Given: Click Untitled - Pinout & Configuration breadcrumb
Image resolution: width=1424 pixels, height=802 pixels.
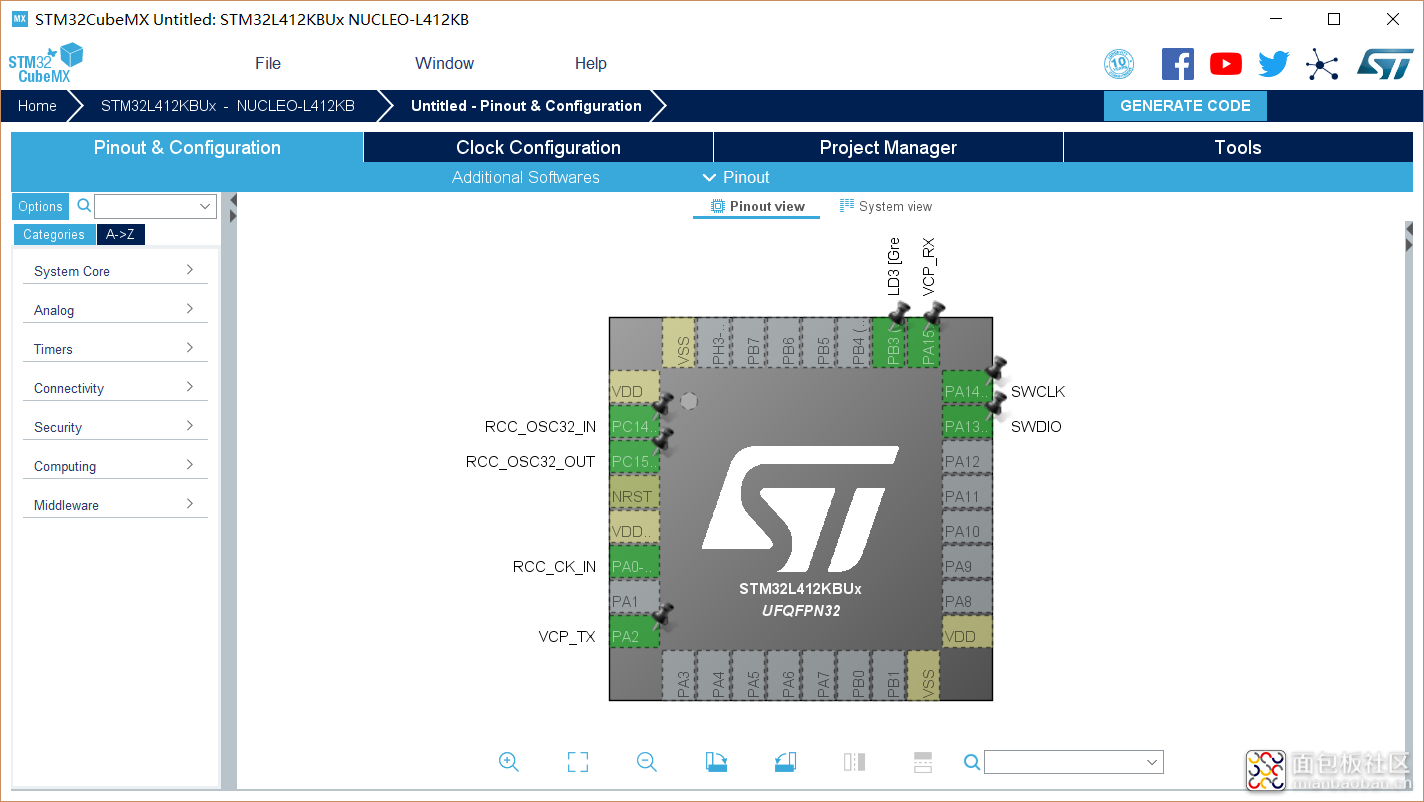Looking at the screenshot, I should click(x=526, y=106).
